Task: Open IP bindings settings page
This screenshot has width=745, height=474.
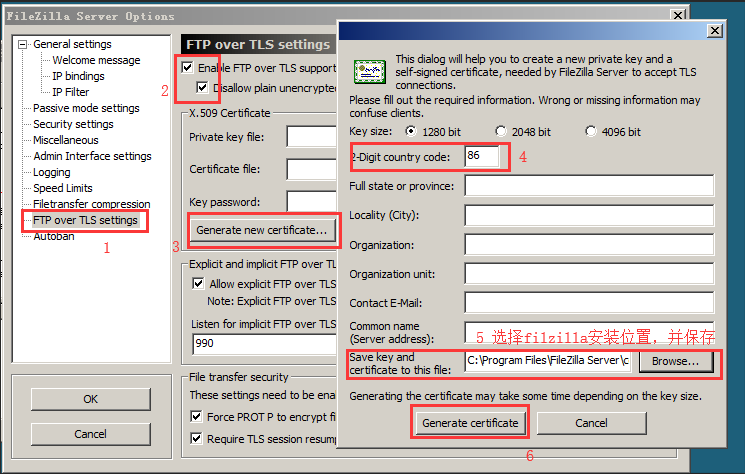Action: pyautogui.click(x=78, y=76)
